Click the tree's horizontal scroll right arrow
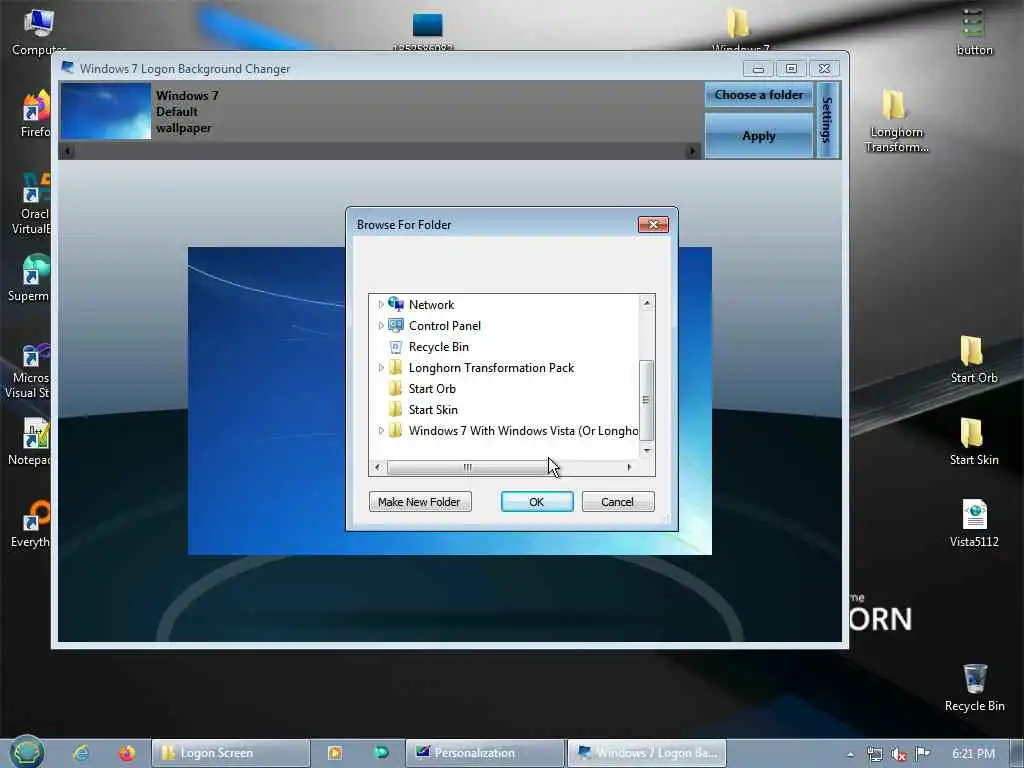 click(629, 467)
